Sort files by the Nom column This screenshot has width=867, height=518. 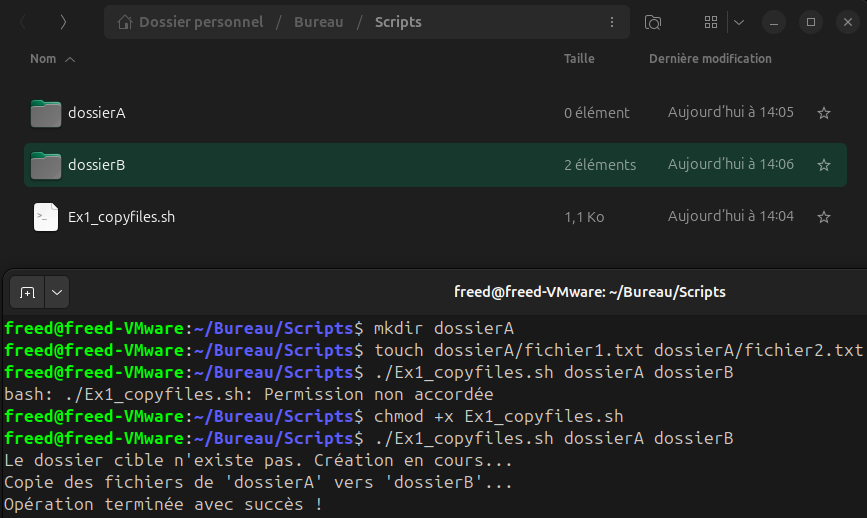pos(43,59)
